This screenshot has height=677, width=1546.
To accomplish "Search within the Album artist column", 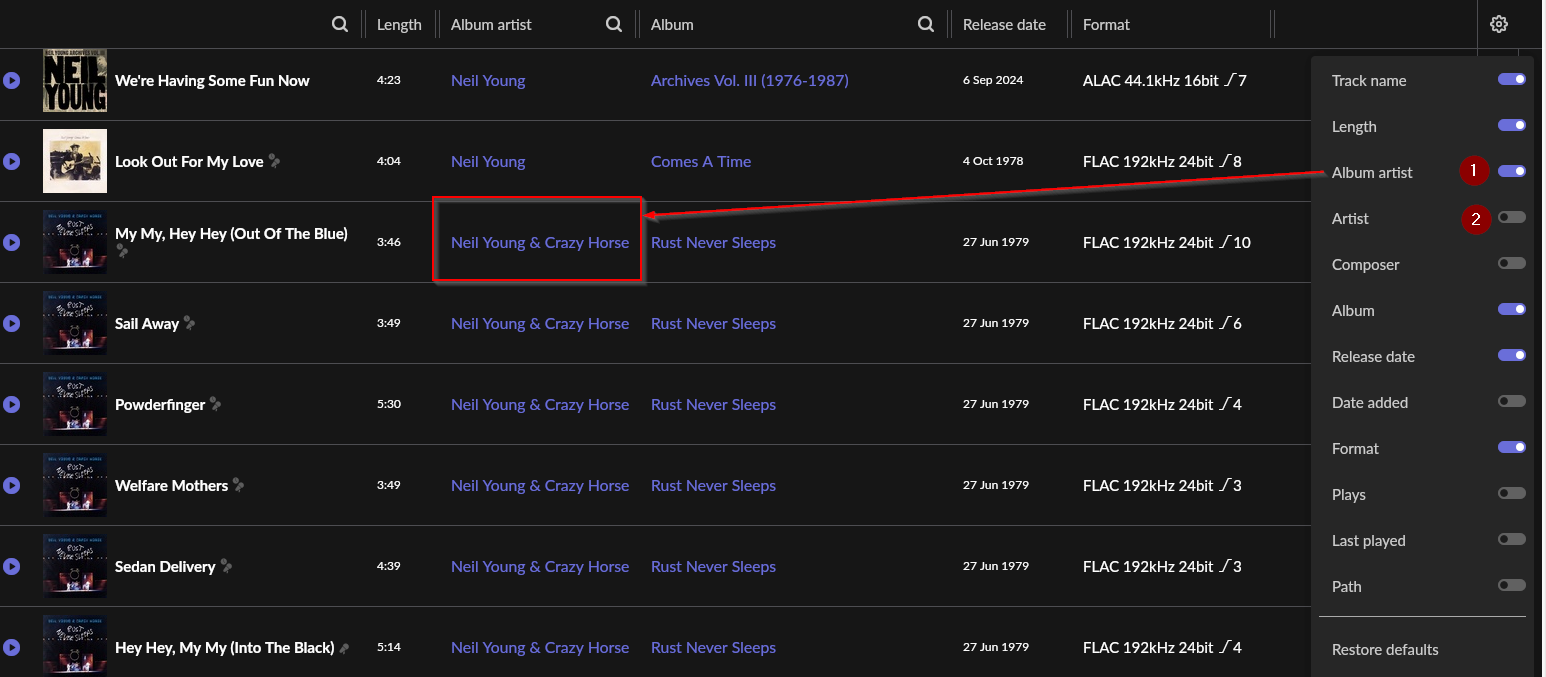I will click(x=614, y=24).
